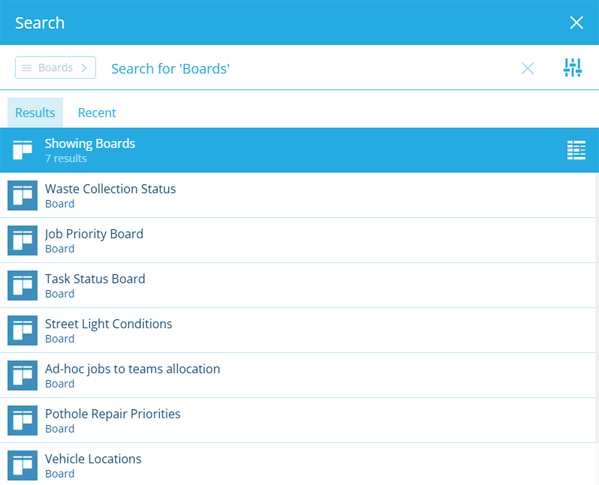Click the Job Priority Board icon
This screenshot has width=599, height=485.
[x=23, y=241]
